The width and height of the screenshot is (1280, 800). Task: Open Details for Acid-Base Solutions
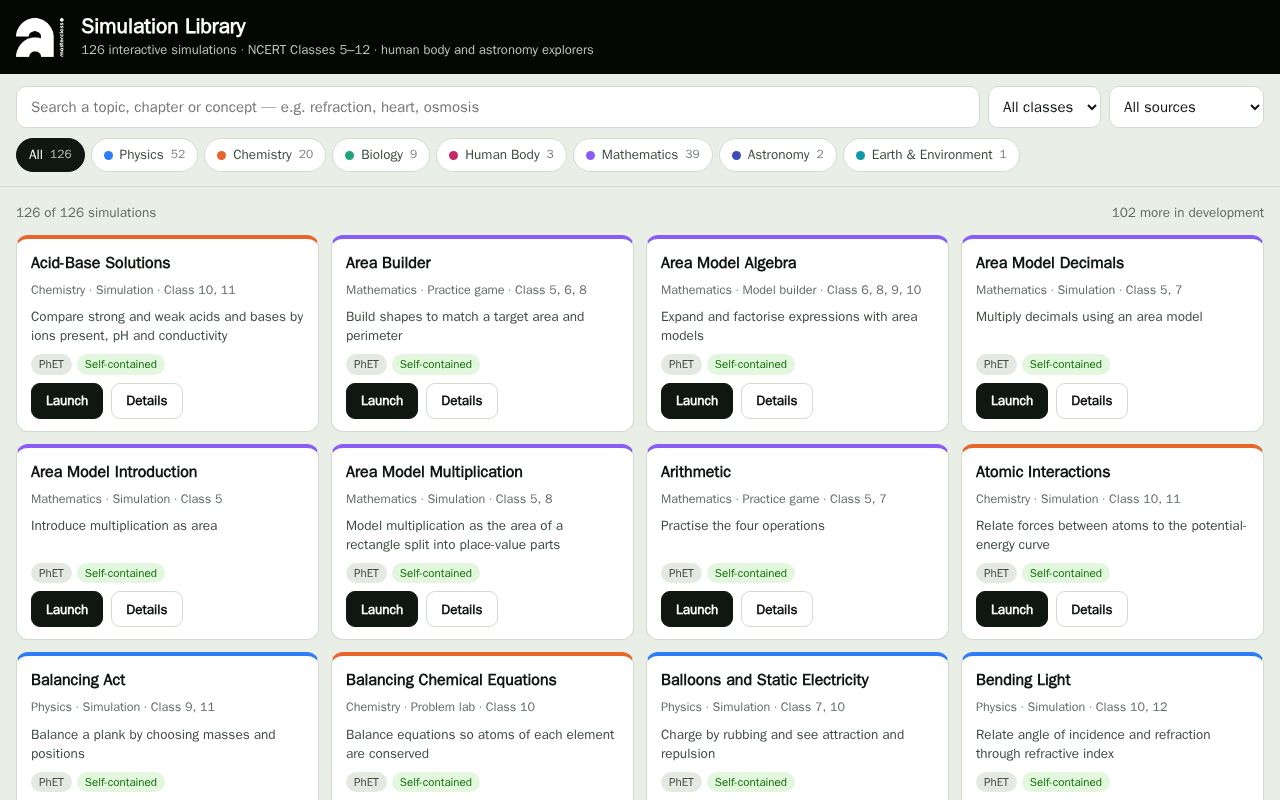[x=147, y=401]
